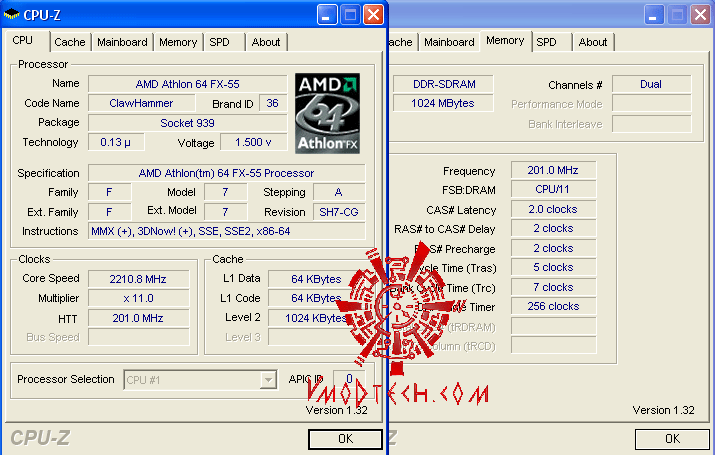The height and width of the screenshot is (455, 715).
Task: Close the left CPU-Z window
Action: pyautogui.click(x=373, y=15)
